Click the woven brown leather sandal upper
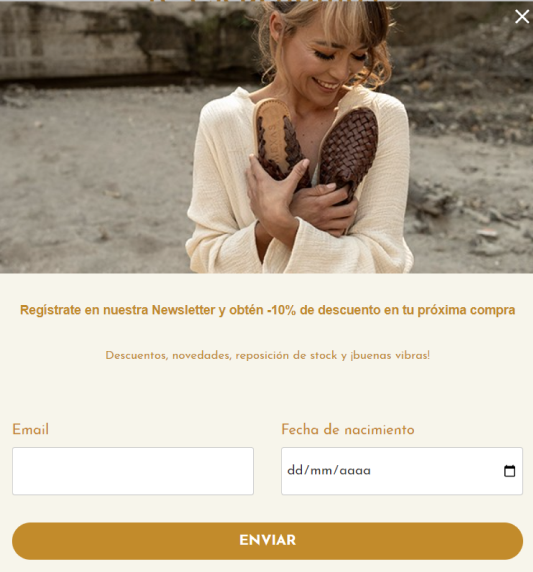533x572 pixels. tap(348, 151)
